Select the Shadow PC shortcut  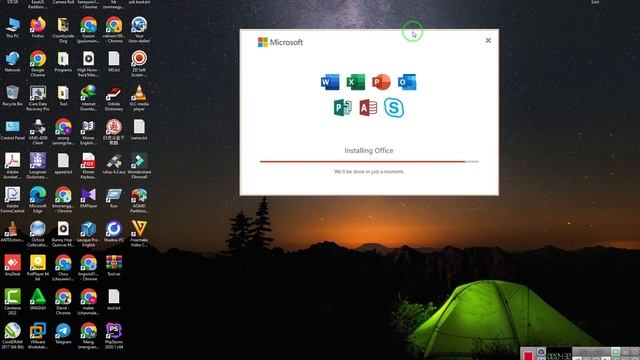(113, 232)
